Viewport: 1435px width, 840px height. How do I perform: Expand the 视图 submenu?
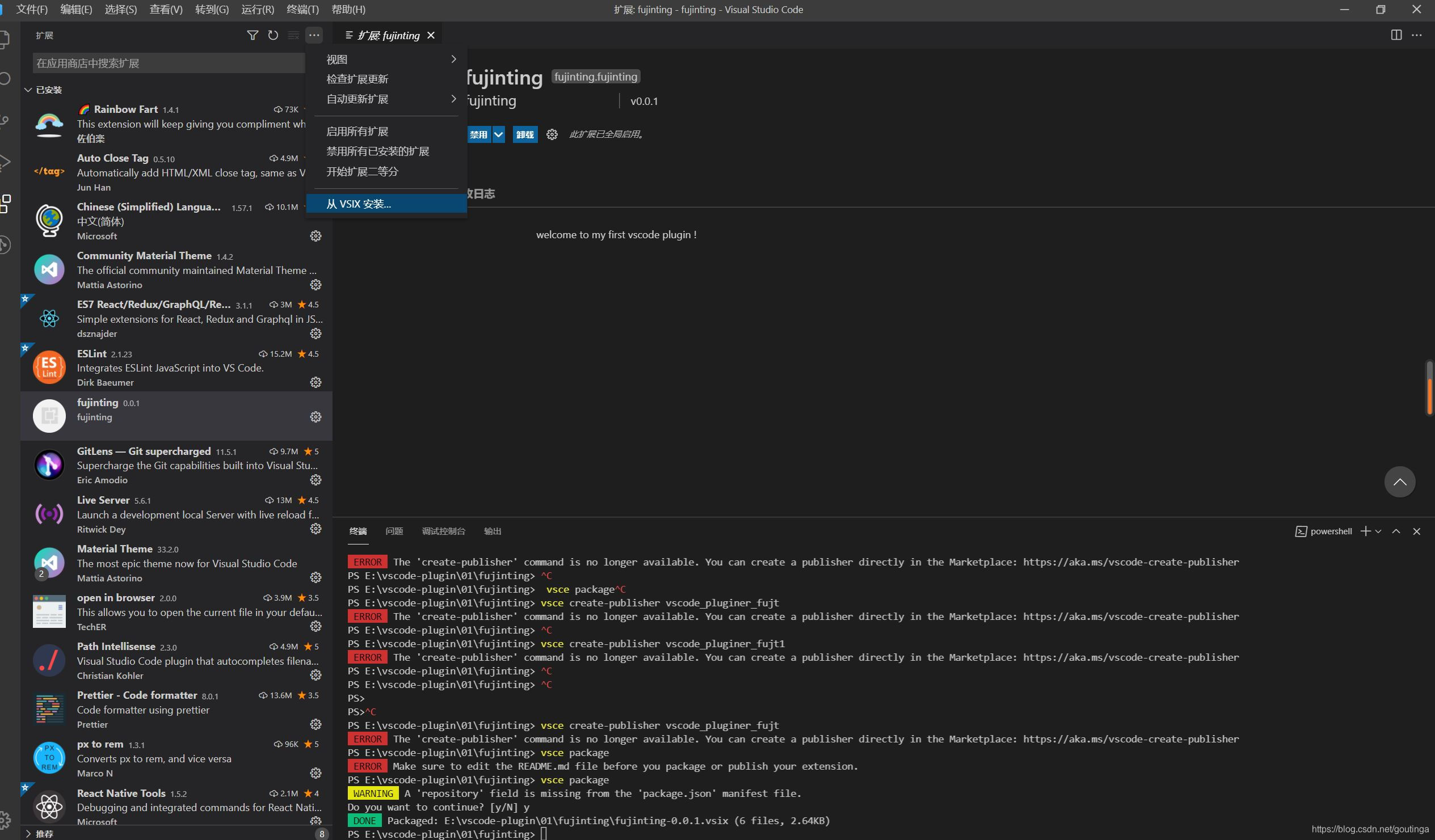(x=386, y=59)
